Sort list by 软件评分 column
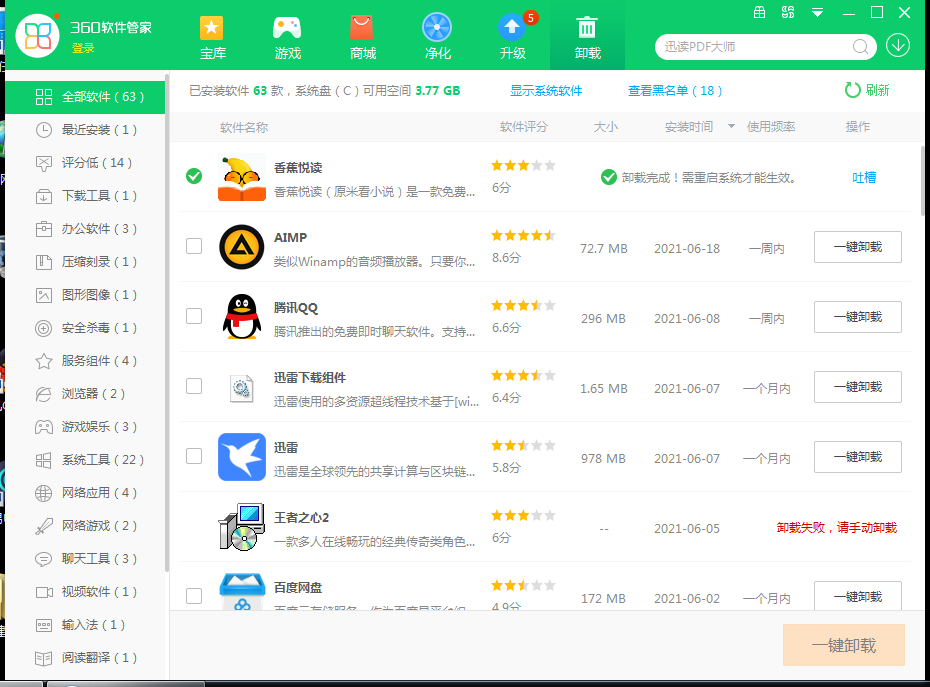 coord(523,127)
